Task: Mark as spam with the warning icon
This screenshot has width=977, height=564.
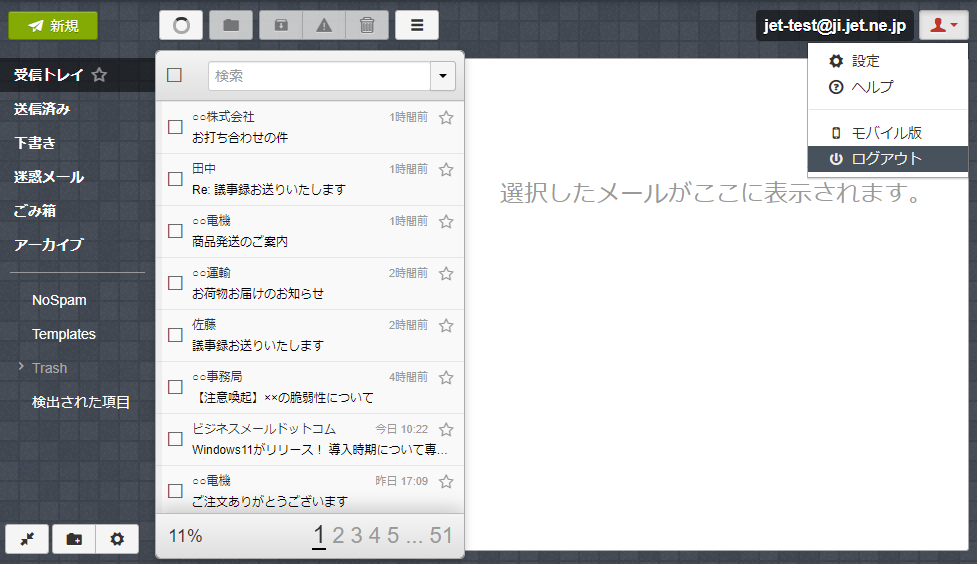Action: click(x=324, y=26)
